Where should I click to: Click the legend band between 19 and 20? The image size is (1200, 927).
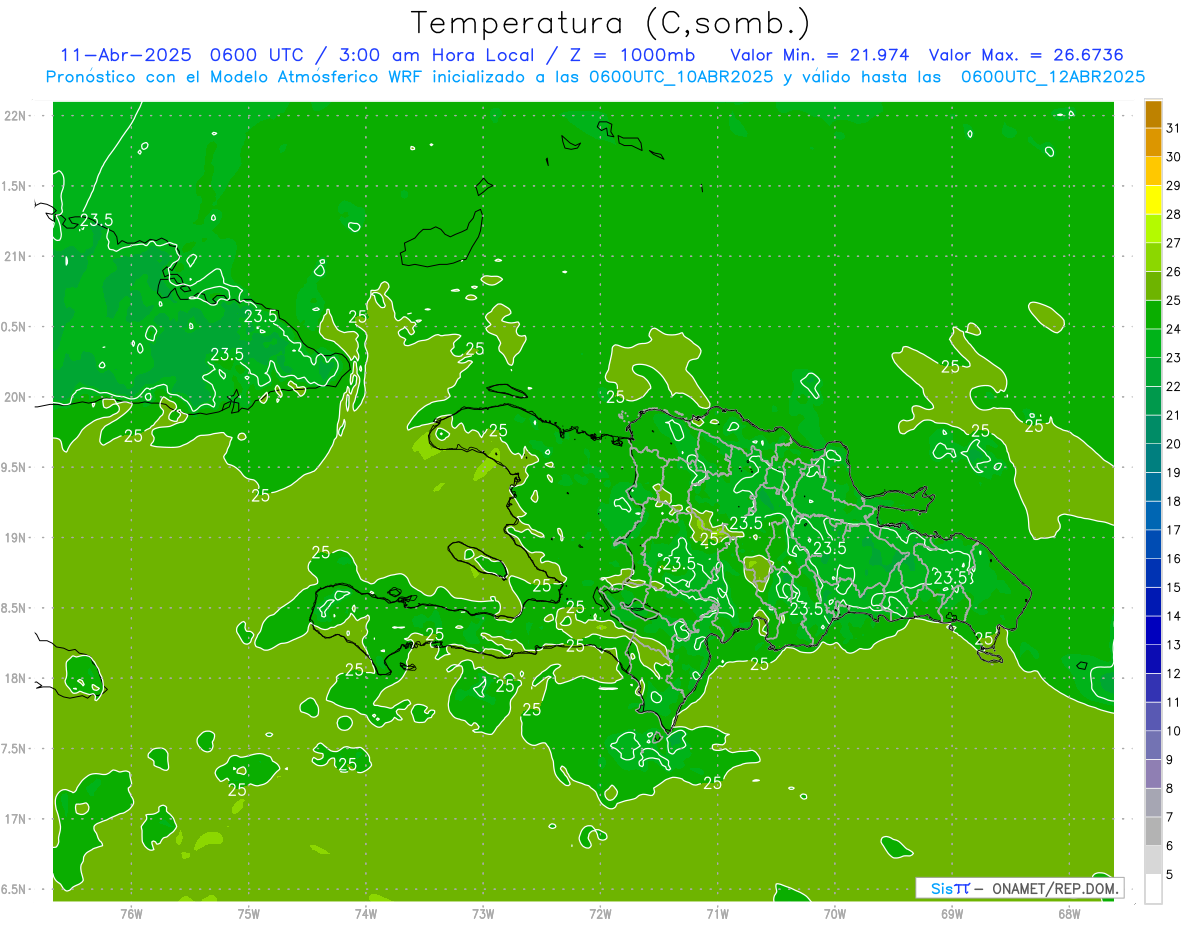pos(1153,458)
